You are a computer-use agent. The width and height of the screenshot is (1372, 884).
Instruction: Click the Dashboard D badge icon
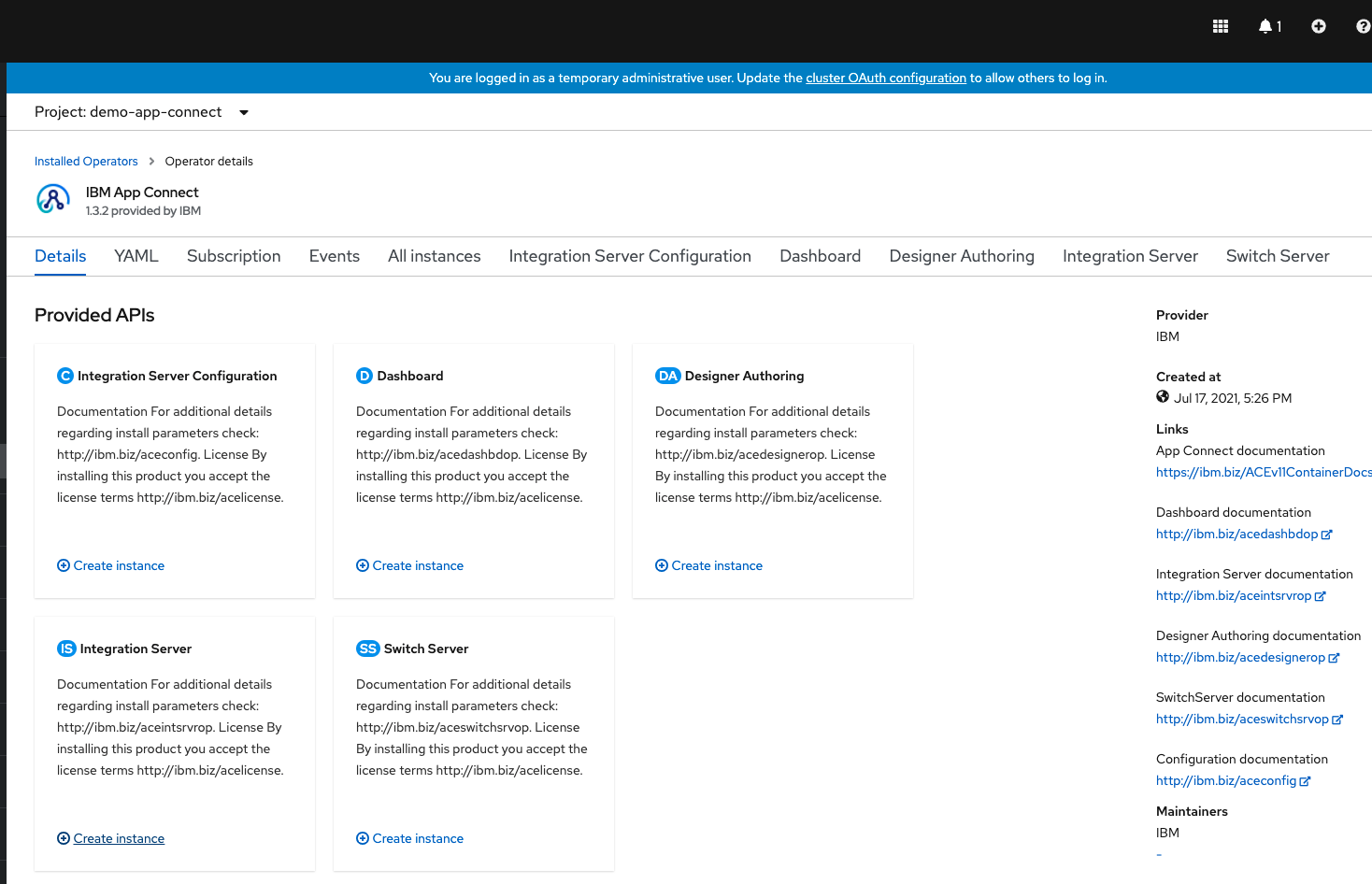point(364,375)
